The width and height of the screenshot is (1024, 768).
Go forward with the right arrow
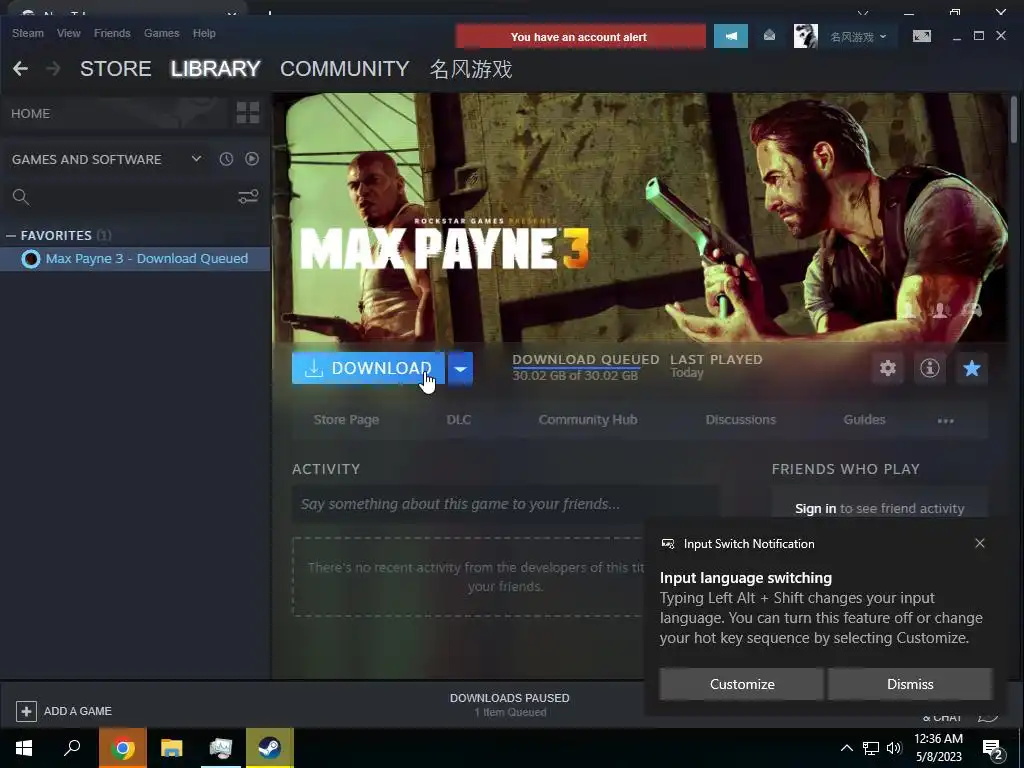54,69
